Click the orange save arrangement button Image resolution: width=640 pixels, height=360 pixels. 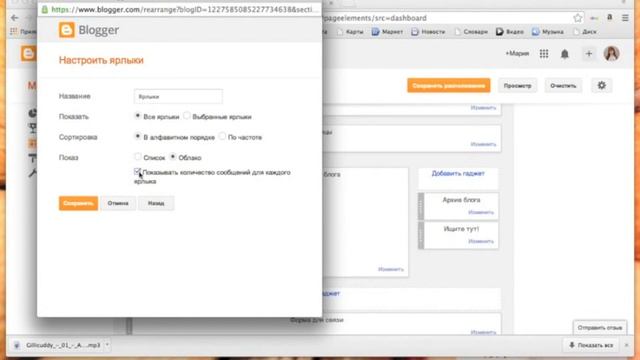pos(449,86)
